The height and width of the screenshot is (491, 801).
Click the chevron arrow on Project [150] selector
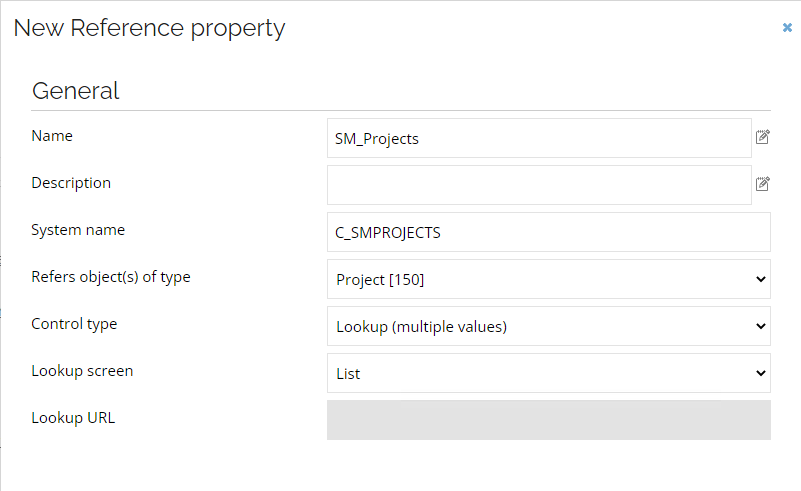pyautogui.click(x=761, y=279)
